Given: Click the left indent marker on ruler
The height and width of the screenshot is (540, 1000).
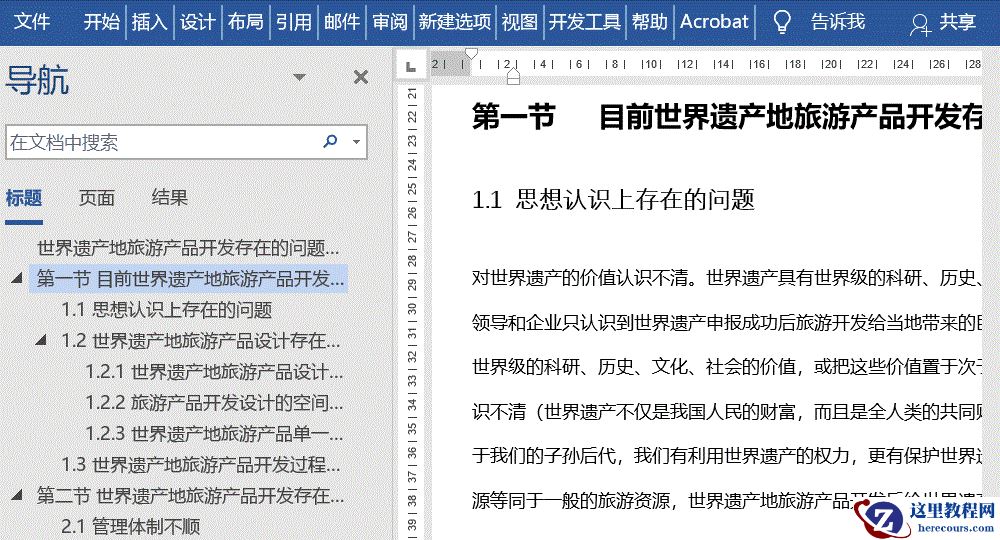Looking at the screenshot, I should tap(513, 77).
